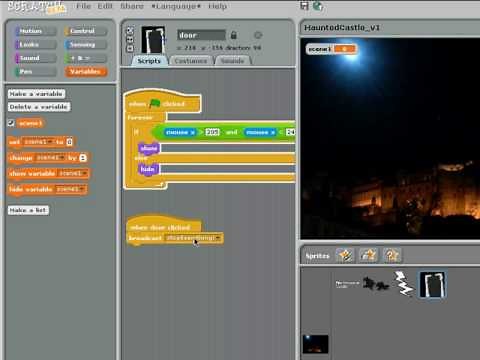Open the Sound blocks category
This screenshot has height=360, width=480.
35,58
